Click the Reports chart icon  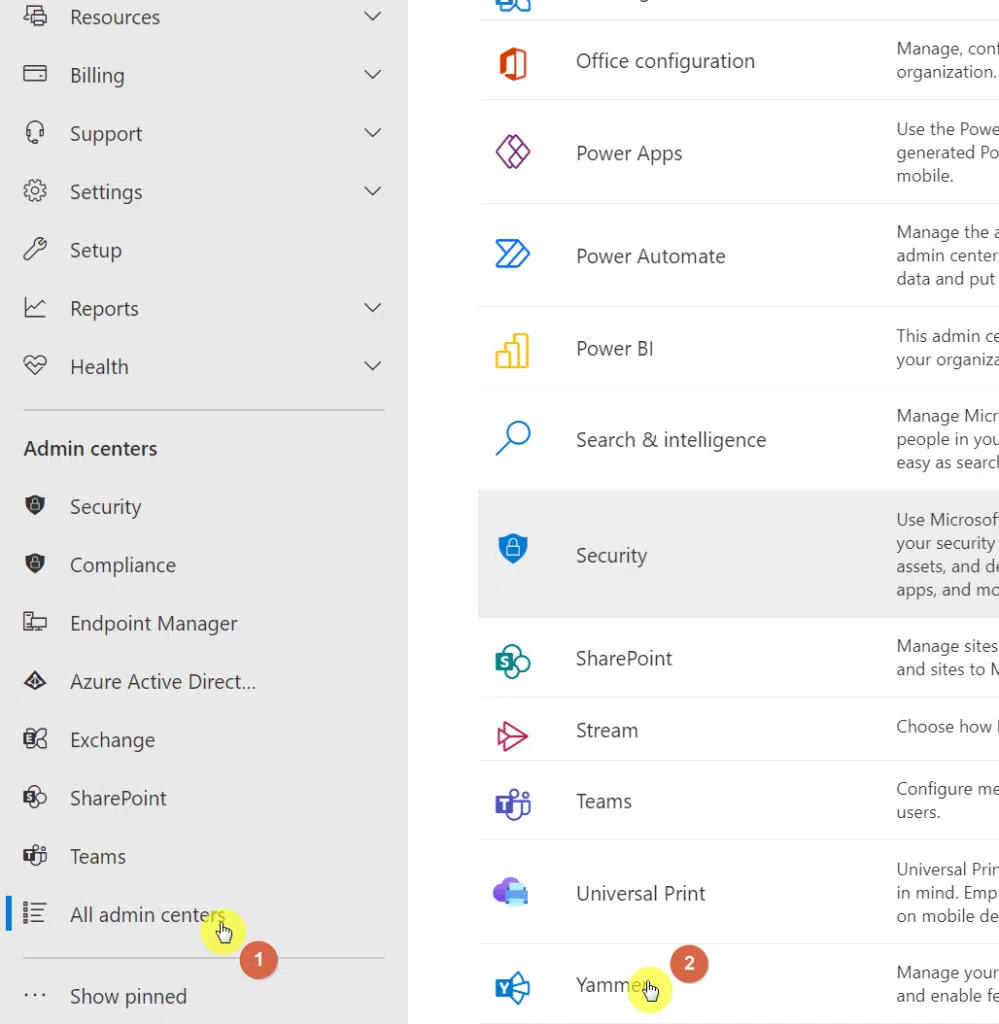click(35, 307)
